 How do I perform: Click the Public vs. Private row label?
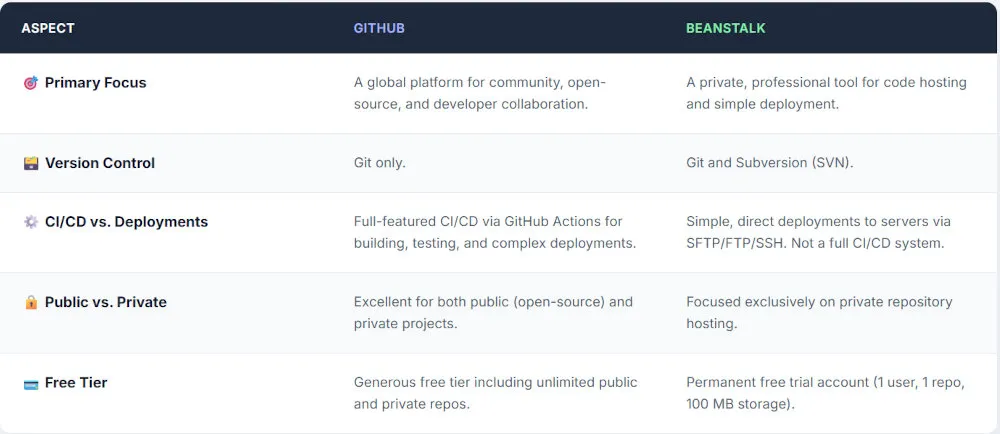106,302
